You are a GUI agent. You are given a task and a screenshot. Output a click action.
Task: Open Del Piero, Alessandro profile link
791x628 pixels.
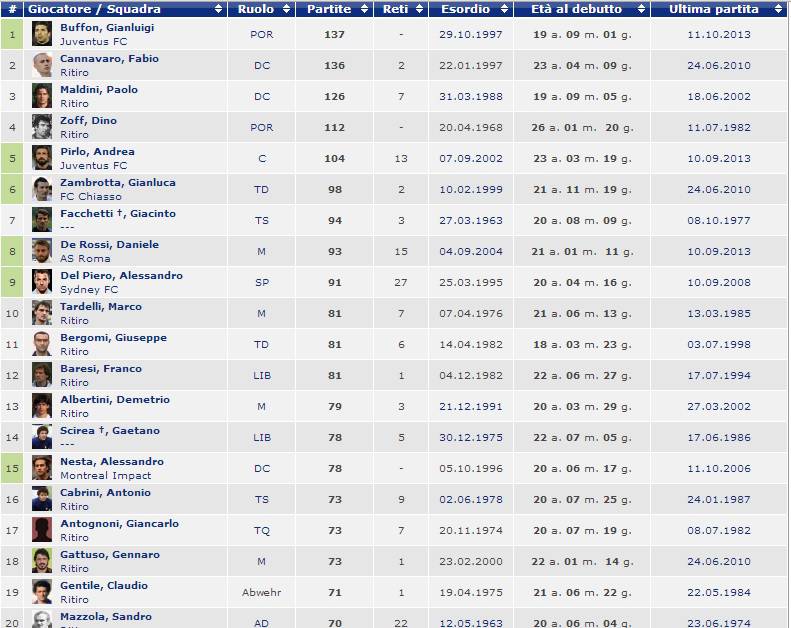(121, 276)
